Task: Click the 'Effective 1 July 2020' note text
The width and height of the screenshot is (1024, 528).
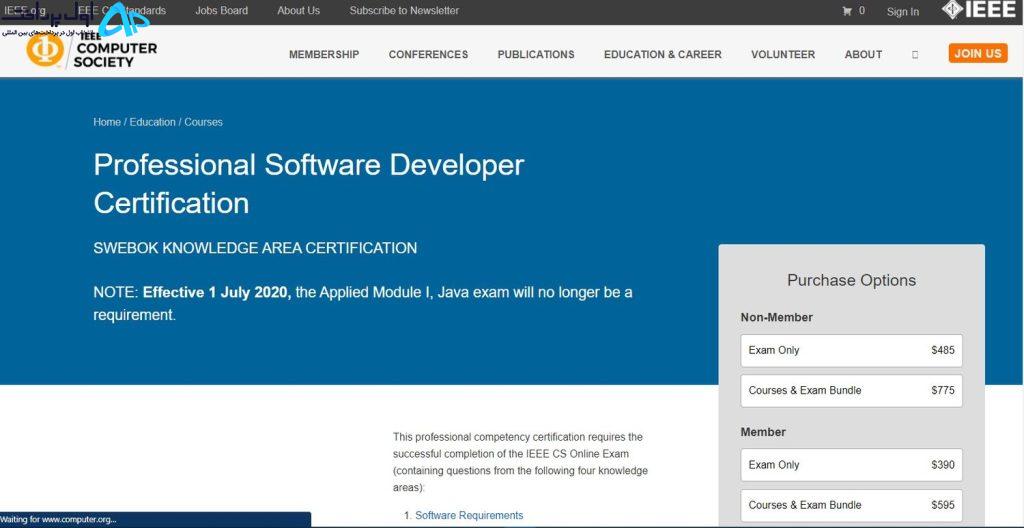Action: point(217,293)
